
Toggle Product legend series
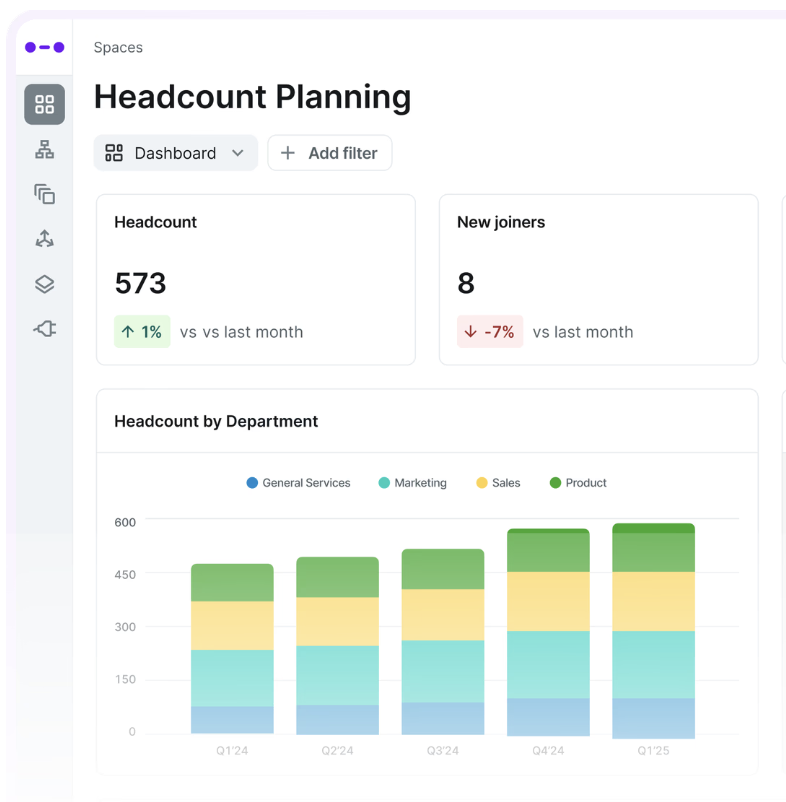click(578, 483)
